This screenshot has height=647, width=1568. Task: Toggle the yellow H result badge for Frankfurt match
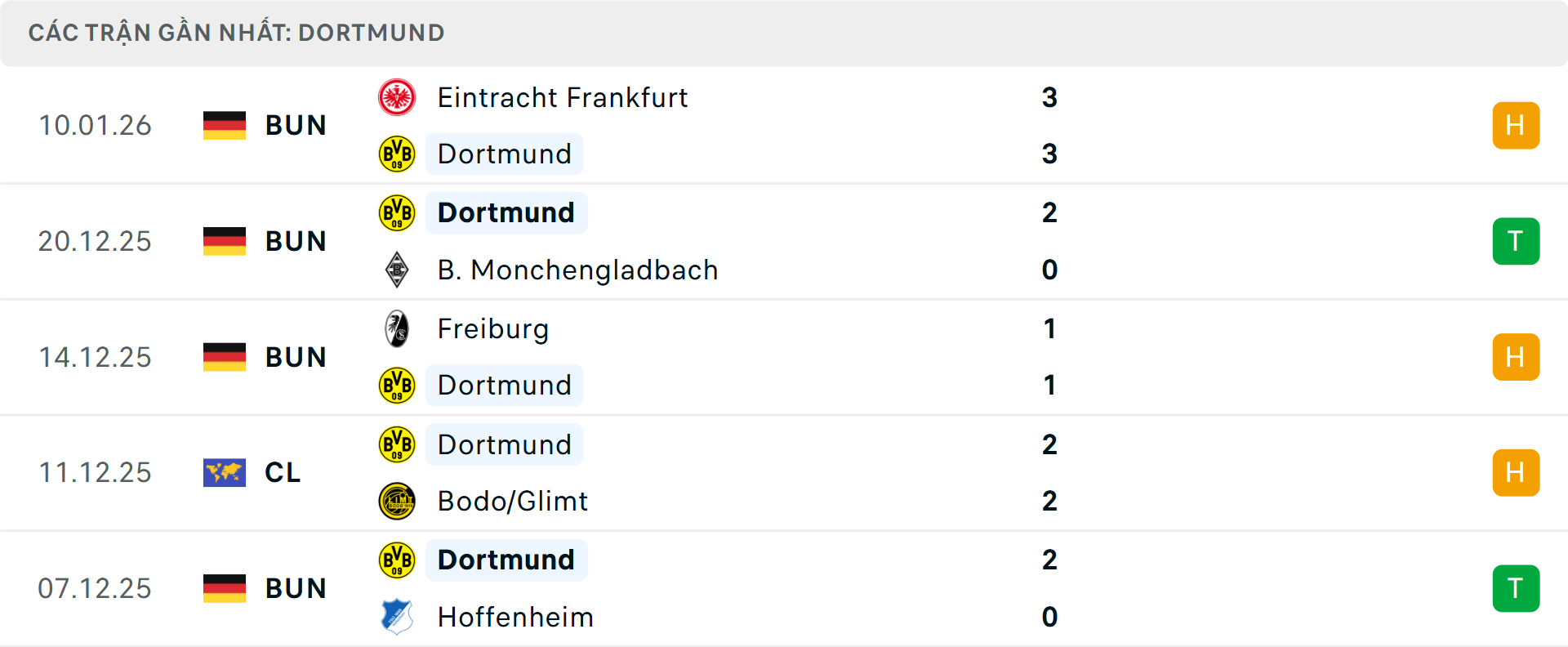(1516, 125)
